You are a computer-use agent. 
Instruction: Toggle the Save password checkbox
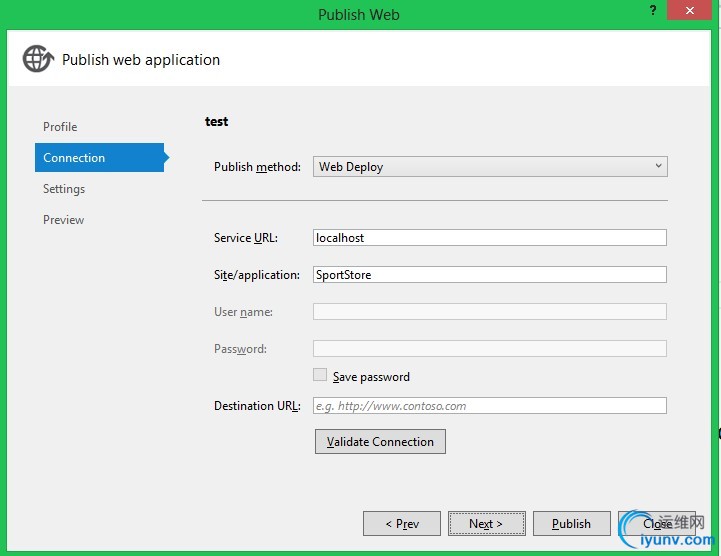click(320, 375)
